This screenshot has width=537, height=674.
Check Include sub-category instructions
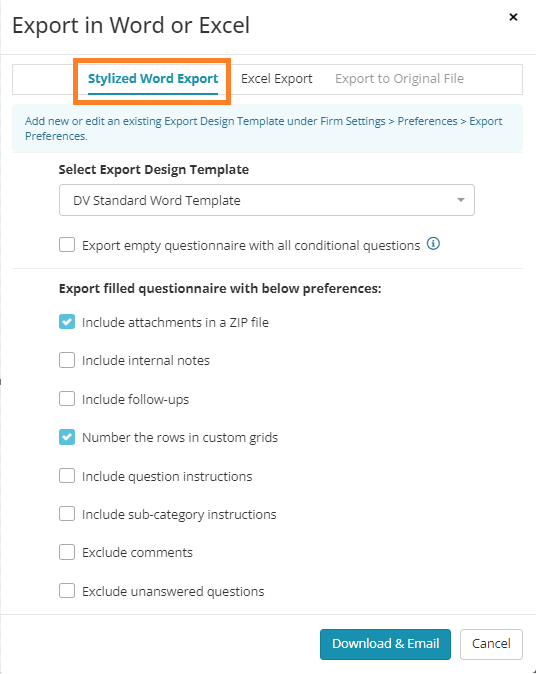coord(67,514)
